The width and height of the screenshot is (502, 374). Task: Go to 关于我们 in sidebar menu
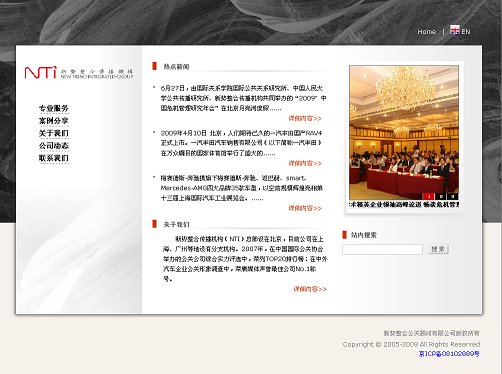54,133
